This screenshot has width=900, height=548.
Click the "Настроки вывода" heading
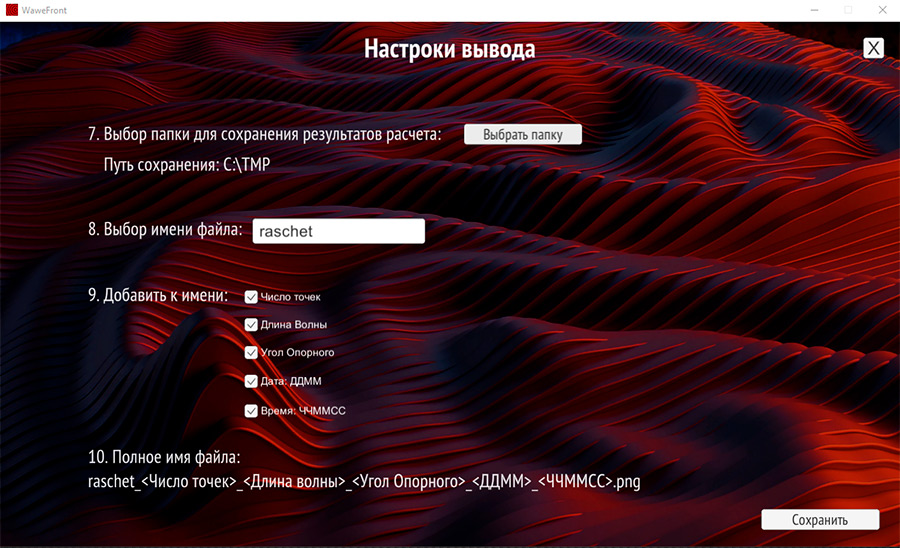pyautogui.click(x=449, y=49)
